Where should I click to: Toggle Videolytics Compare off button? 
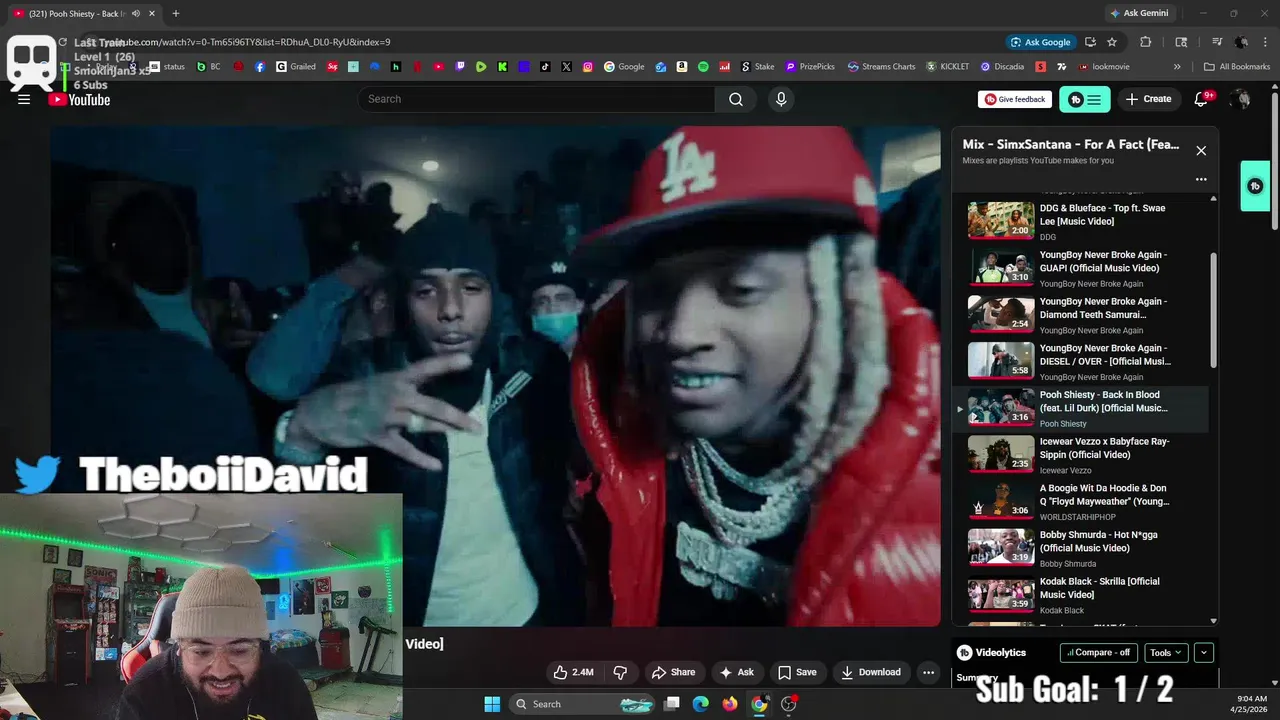1098,652
